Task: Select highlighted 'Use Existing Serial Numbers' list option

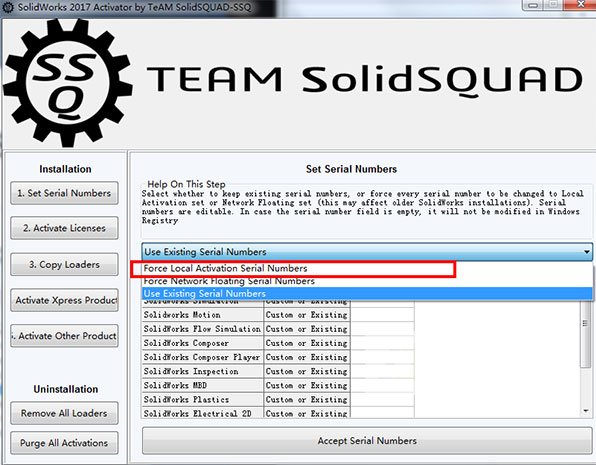Action: pos(367,294)
